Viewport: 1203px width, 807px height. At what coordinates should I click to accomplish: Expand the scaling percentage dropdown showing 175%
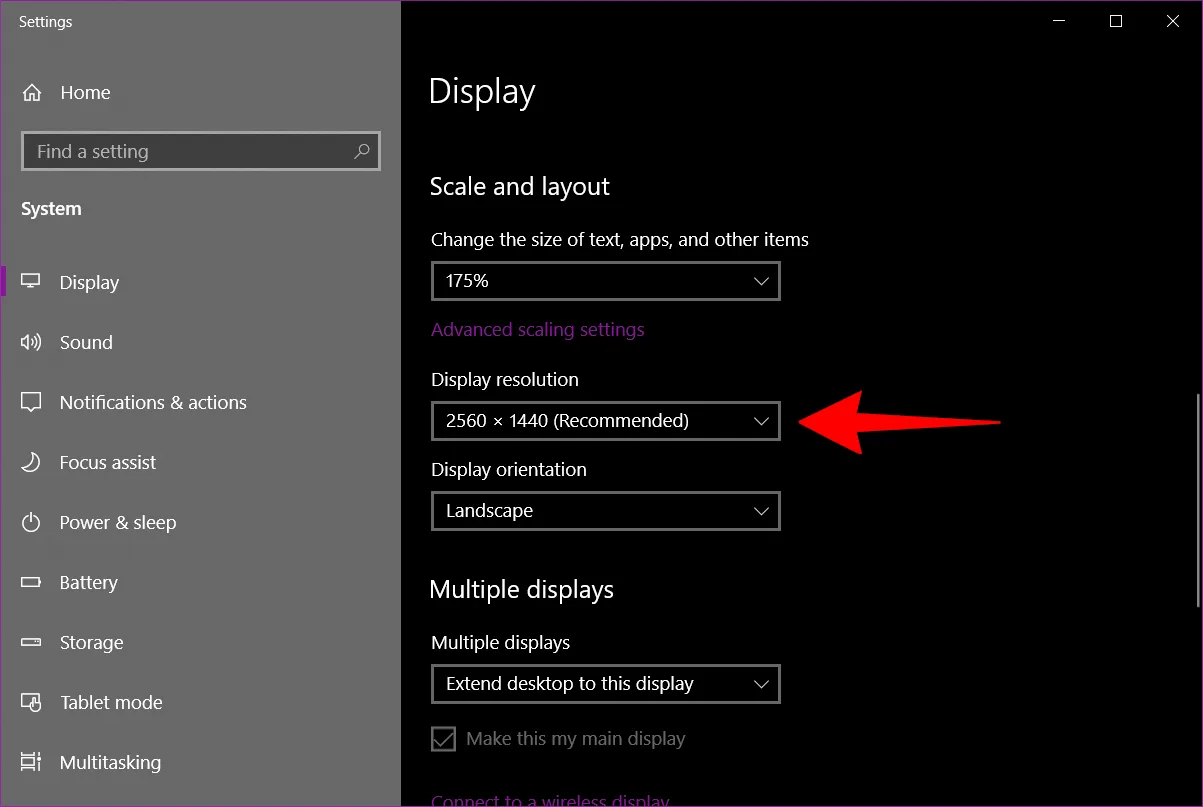click(605, 281)
